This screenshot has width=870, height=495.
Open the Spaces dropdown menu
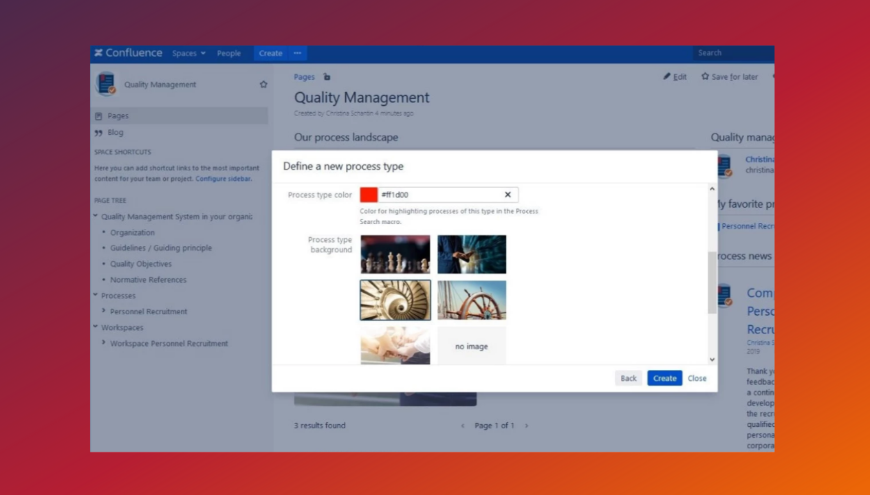pos(188,53)
